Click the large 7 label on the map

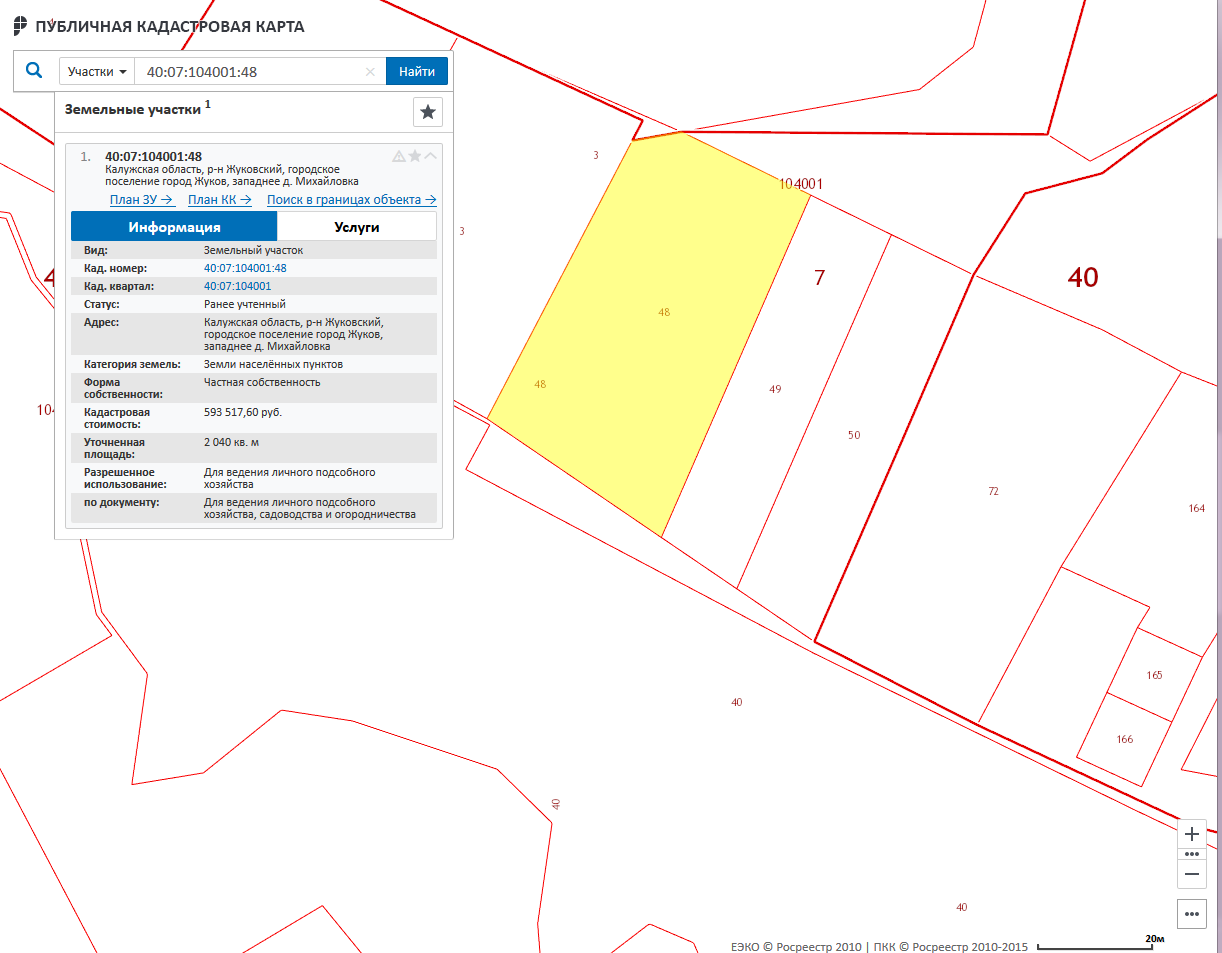[x=820, y=277]
